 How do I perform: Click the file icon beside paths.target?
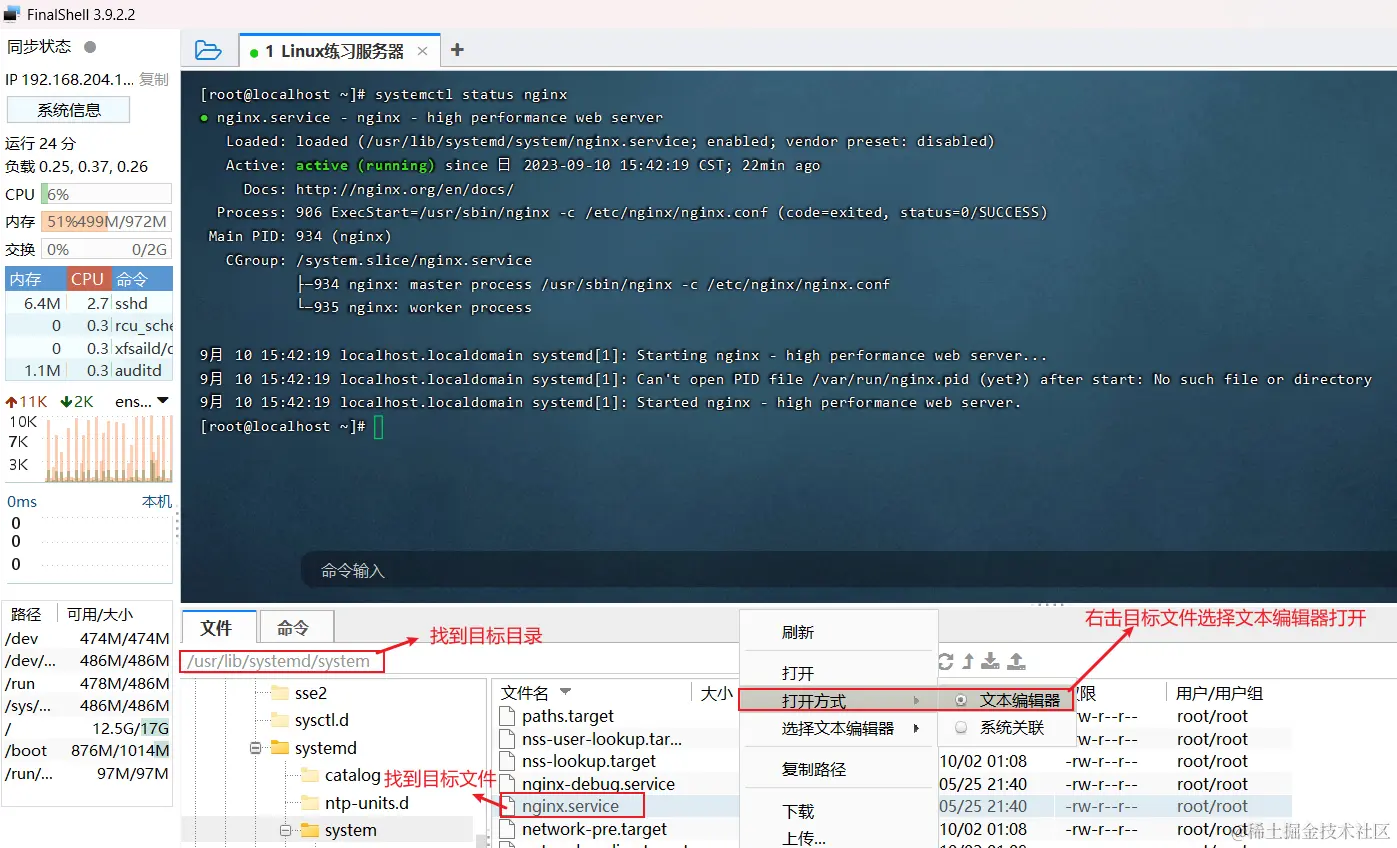pos(507,716)
